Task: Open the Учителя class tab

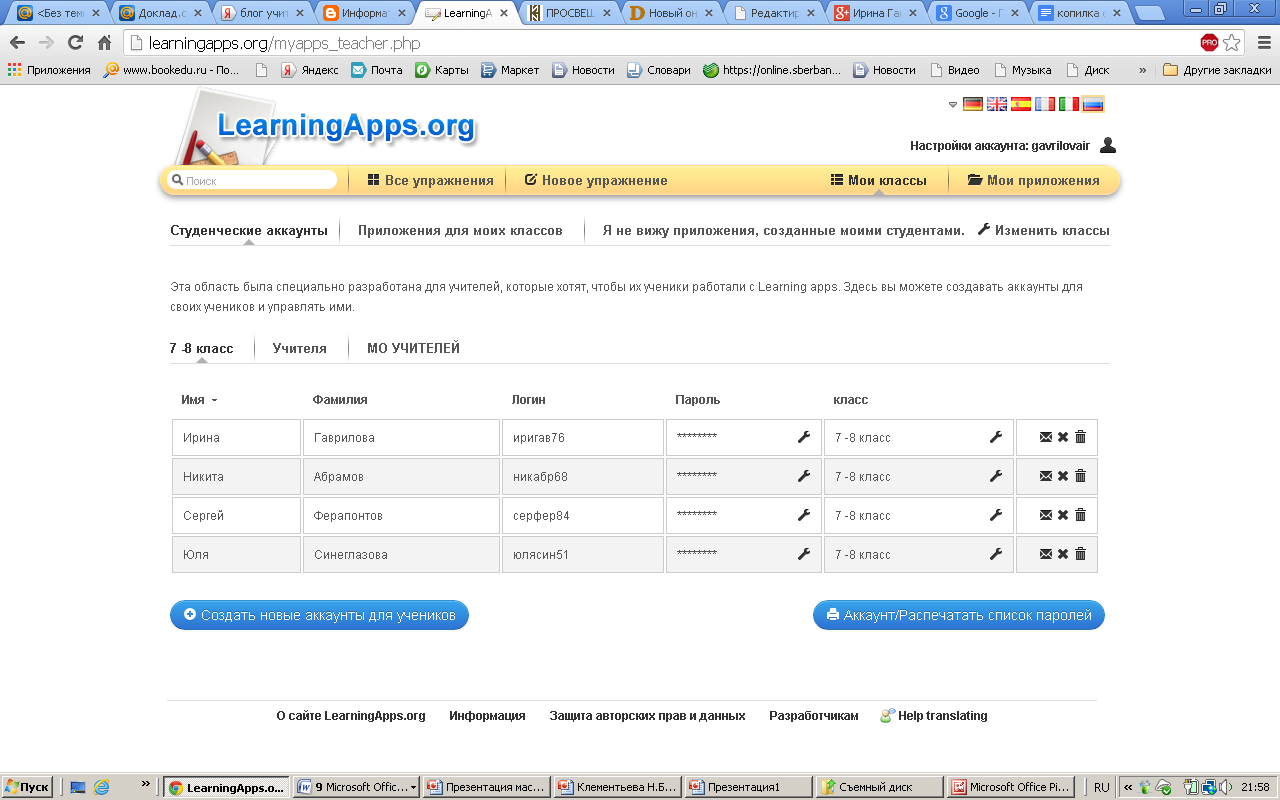Action: (300, 348)
